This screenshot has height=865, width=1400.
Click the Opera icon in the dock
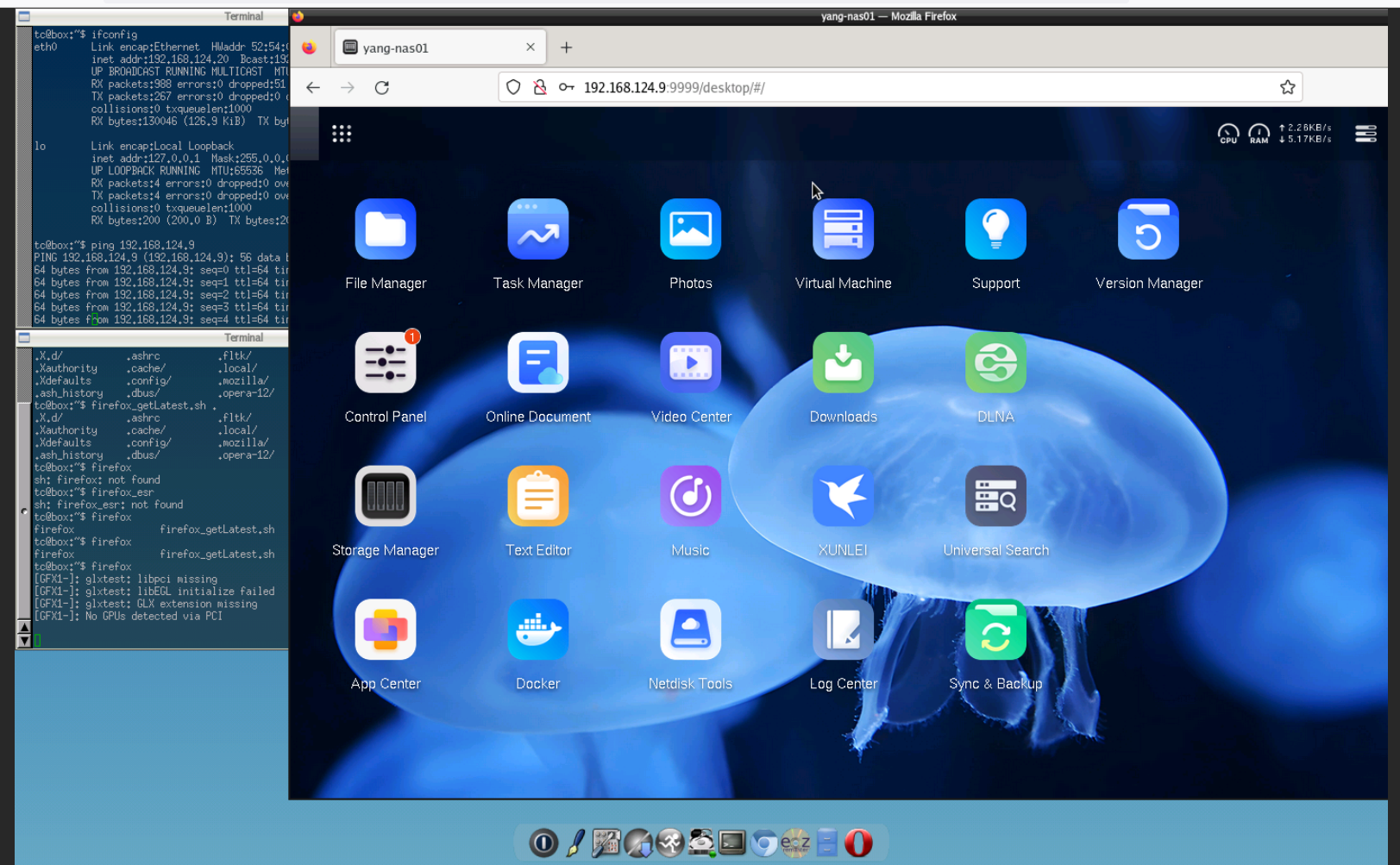point(858,843)
